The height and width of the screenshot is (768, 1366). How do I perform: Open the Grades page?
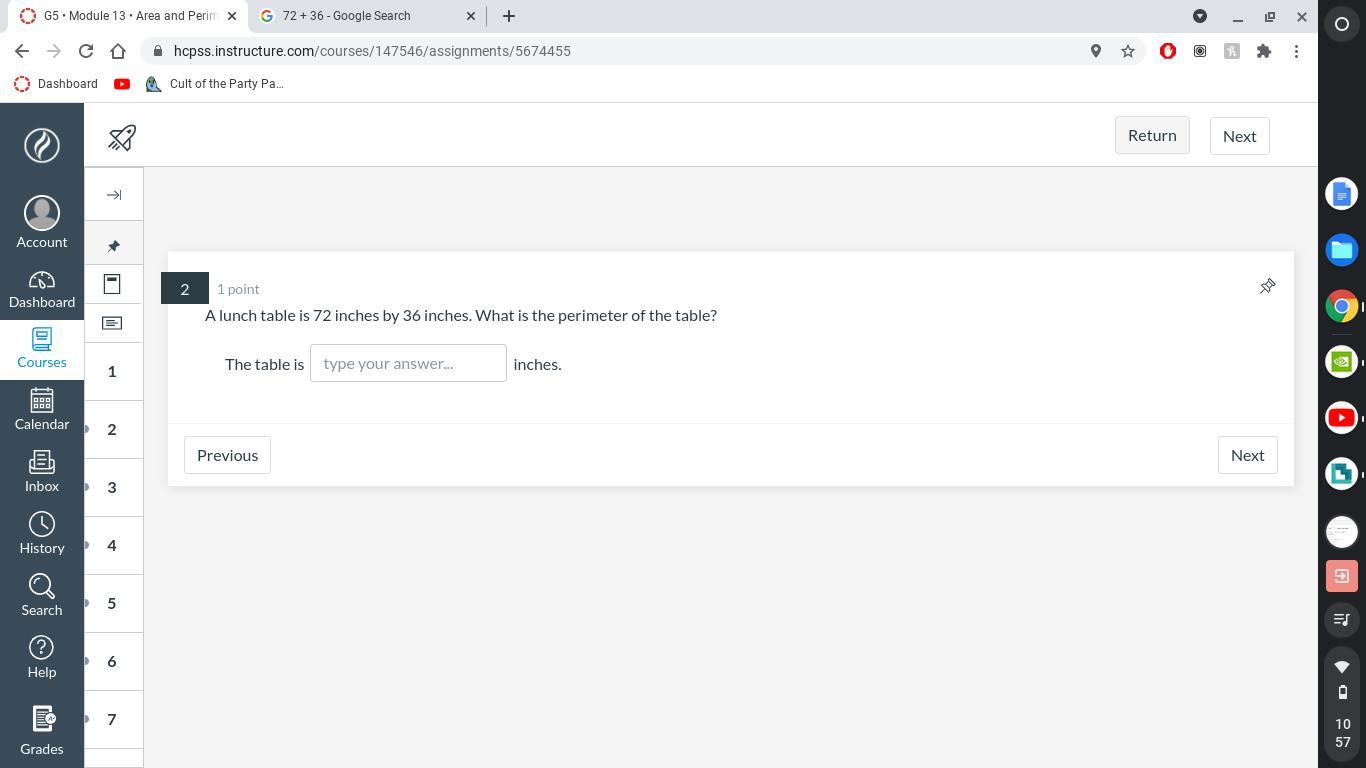42,730
